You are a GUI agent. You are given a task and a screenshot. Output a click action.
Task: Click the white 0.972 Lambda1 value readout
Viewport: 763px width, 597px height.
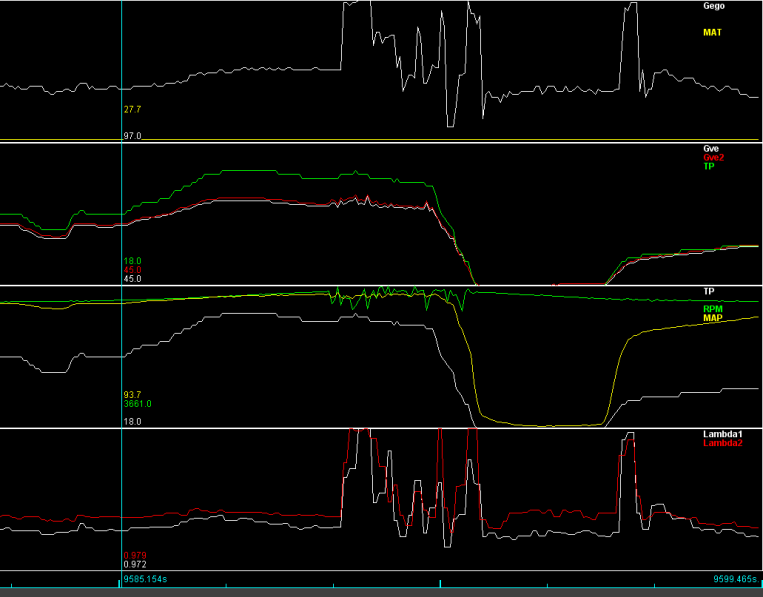coord(133,564)
